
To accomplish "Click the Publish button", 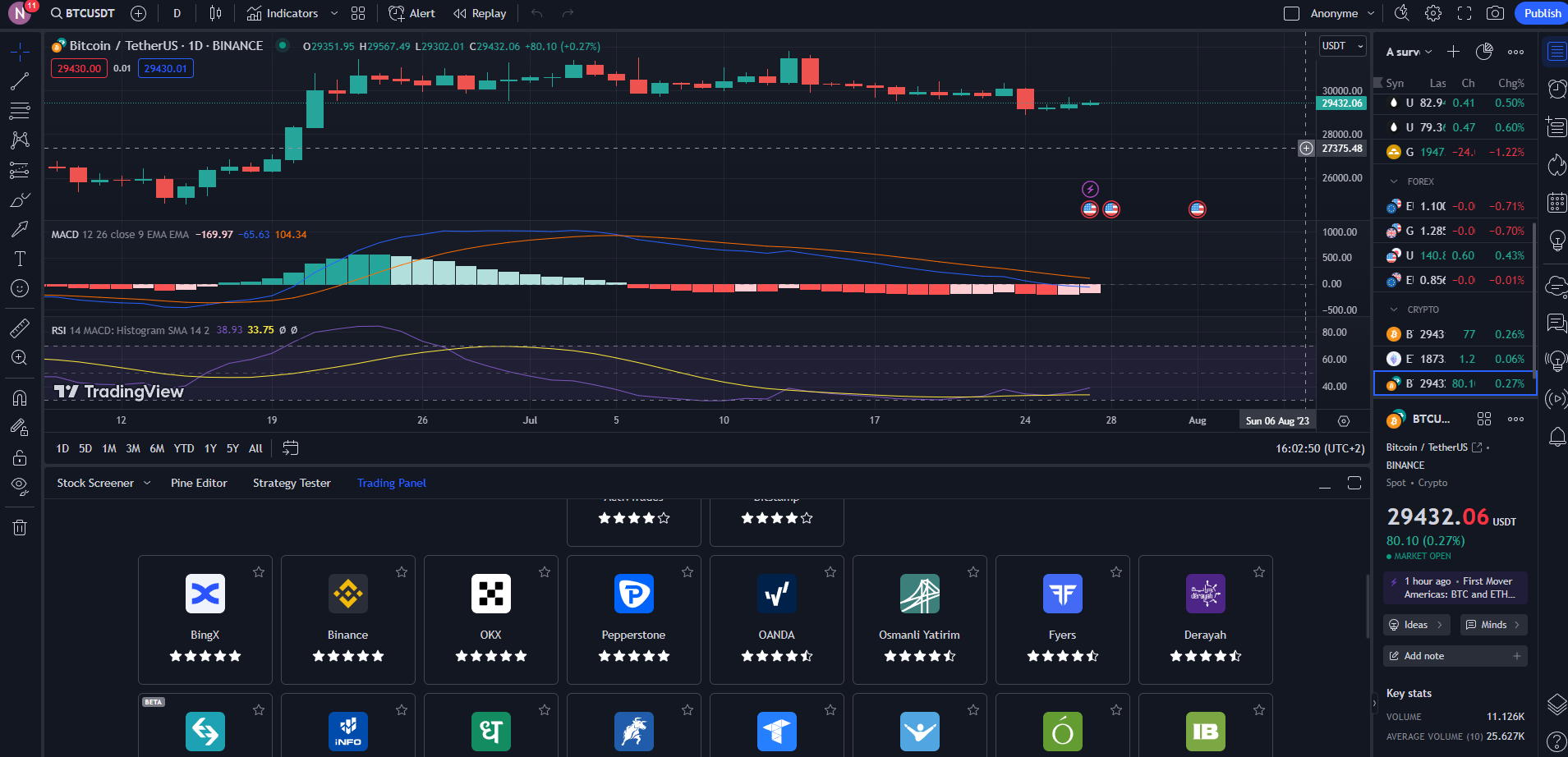I will click(1540, 12).
